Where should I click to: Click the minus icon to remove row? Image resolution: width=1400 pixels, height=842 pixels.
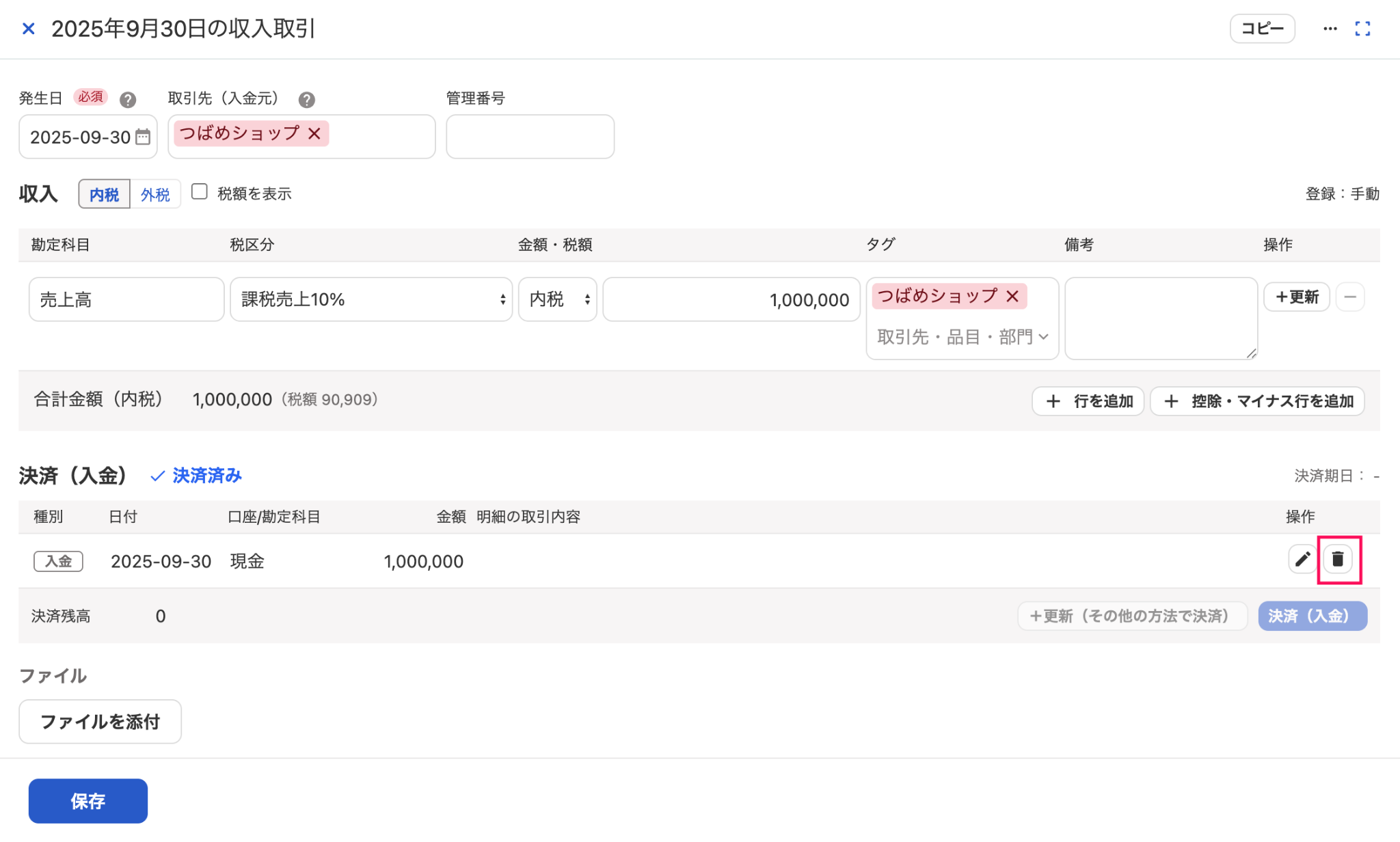(1349, 297)
